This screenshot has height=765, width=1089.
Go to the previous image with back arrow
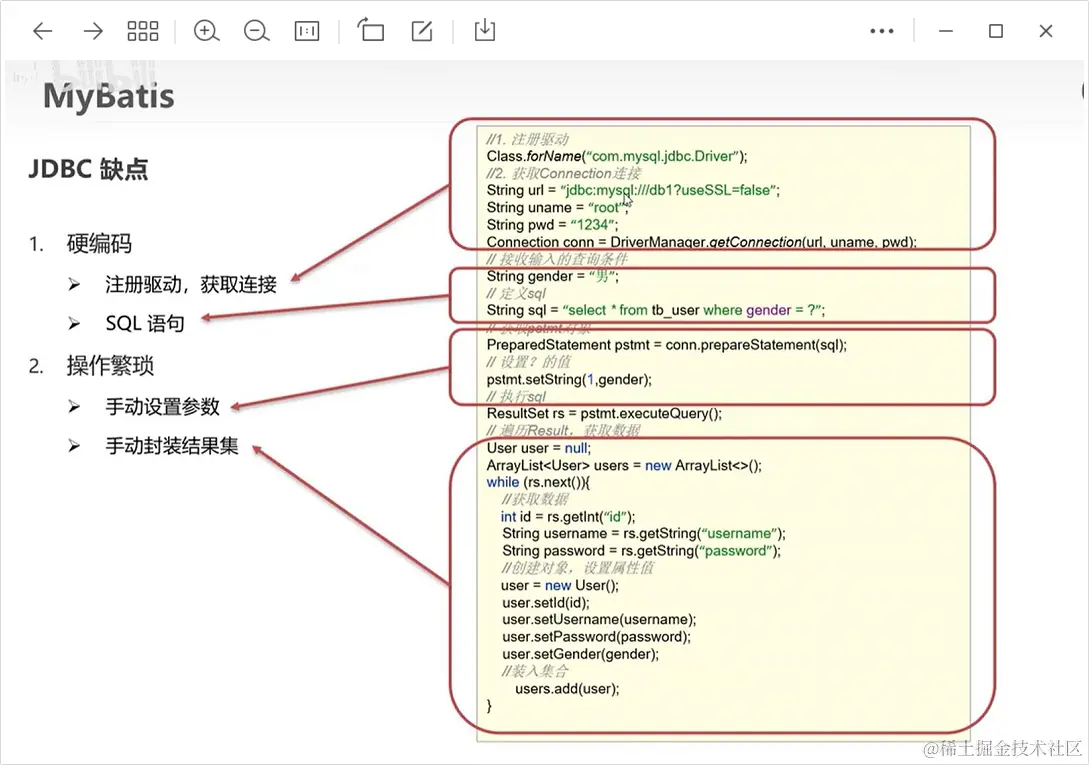click(x=43, y=31)
